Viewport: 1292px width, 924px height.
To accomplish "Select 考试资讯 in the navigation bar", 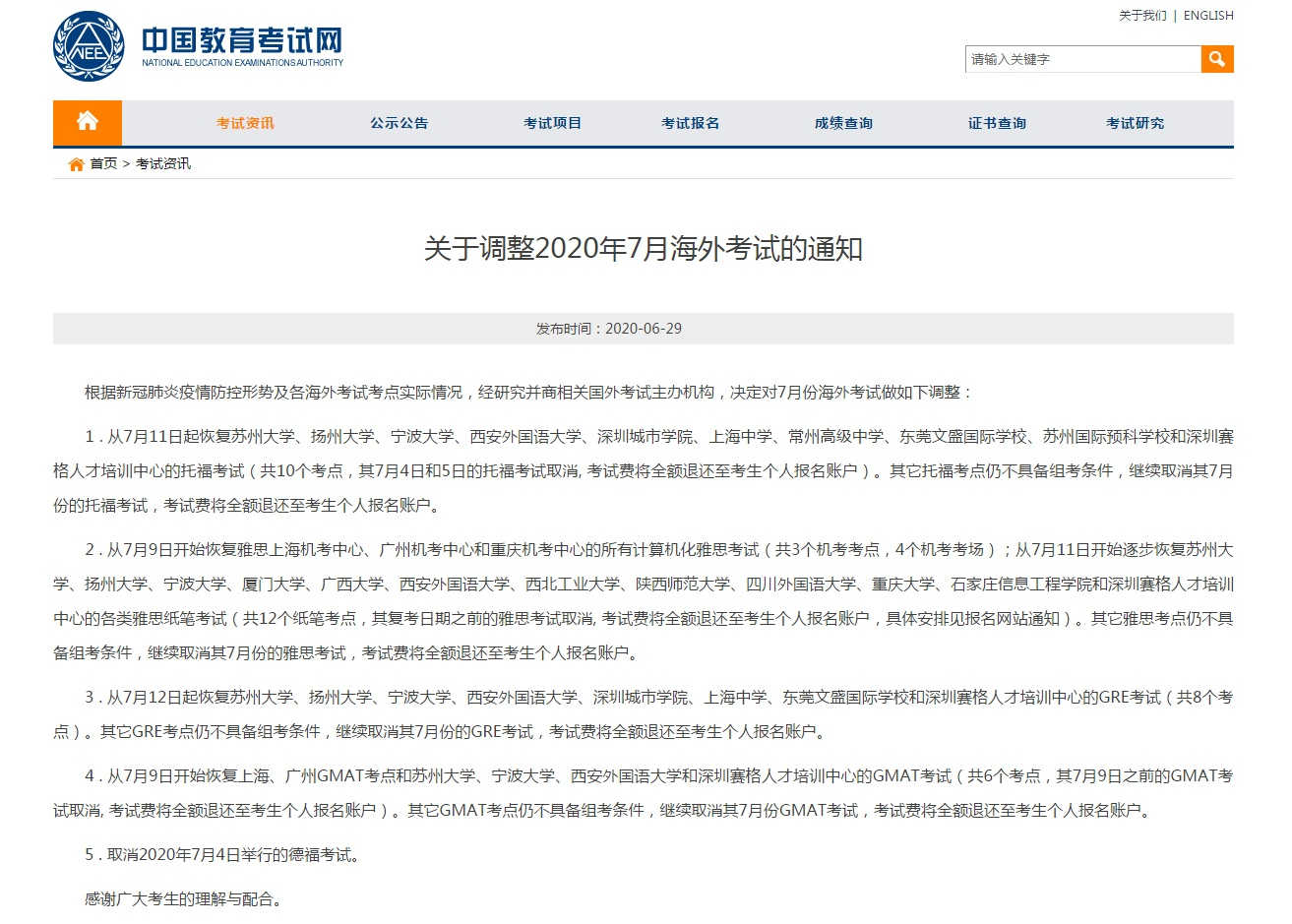I will tap(245, 123).
